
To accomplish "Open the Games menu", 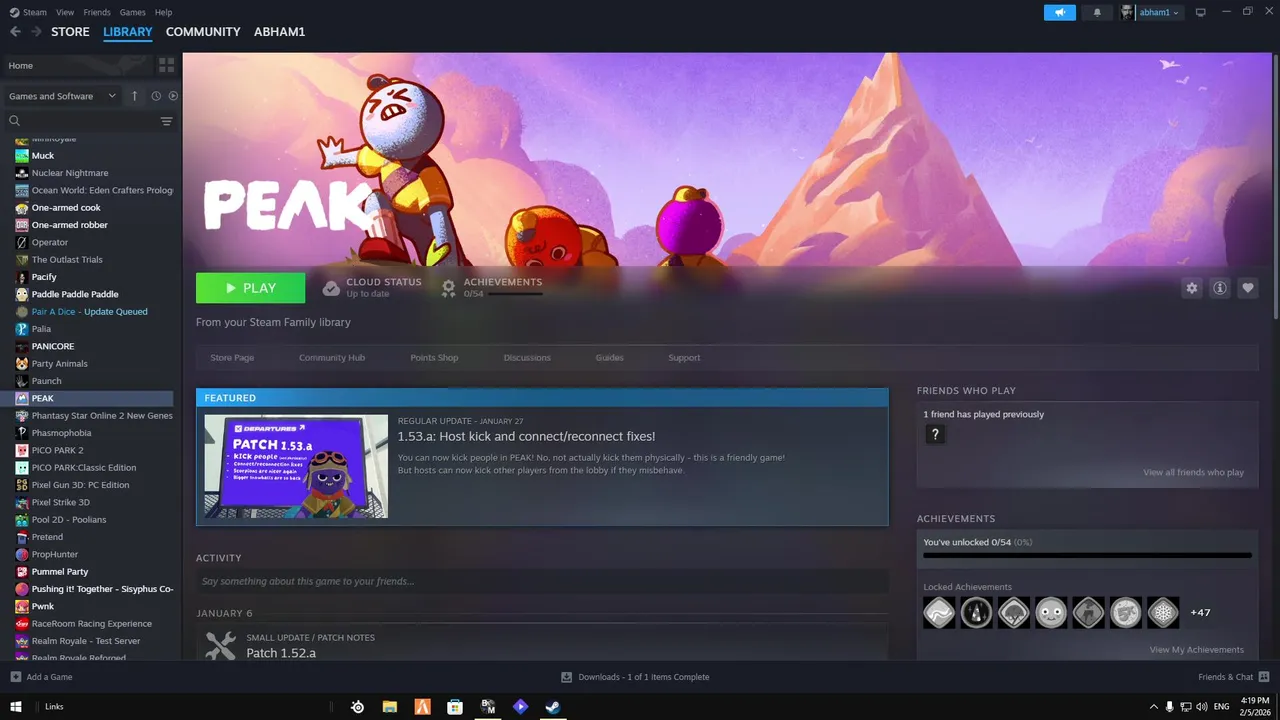I will coord(132,12).
